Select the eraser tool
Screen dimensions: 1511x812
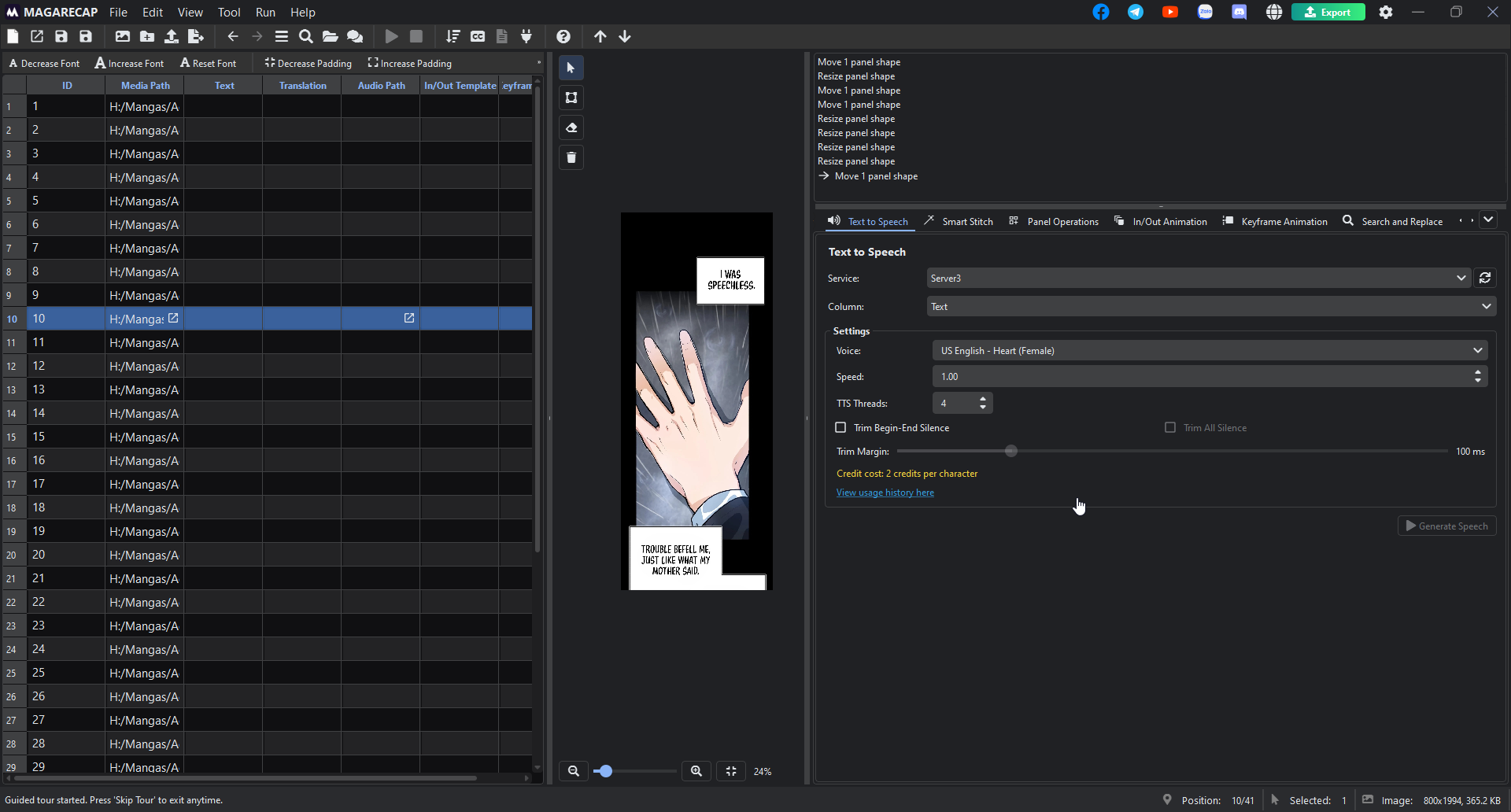[571, 127]
